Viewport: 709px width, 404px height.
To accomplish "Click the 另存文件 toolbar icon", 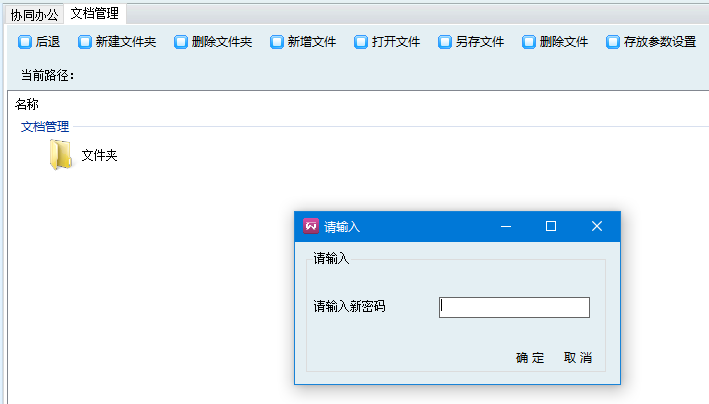I will 445,42.
